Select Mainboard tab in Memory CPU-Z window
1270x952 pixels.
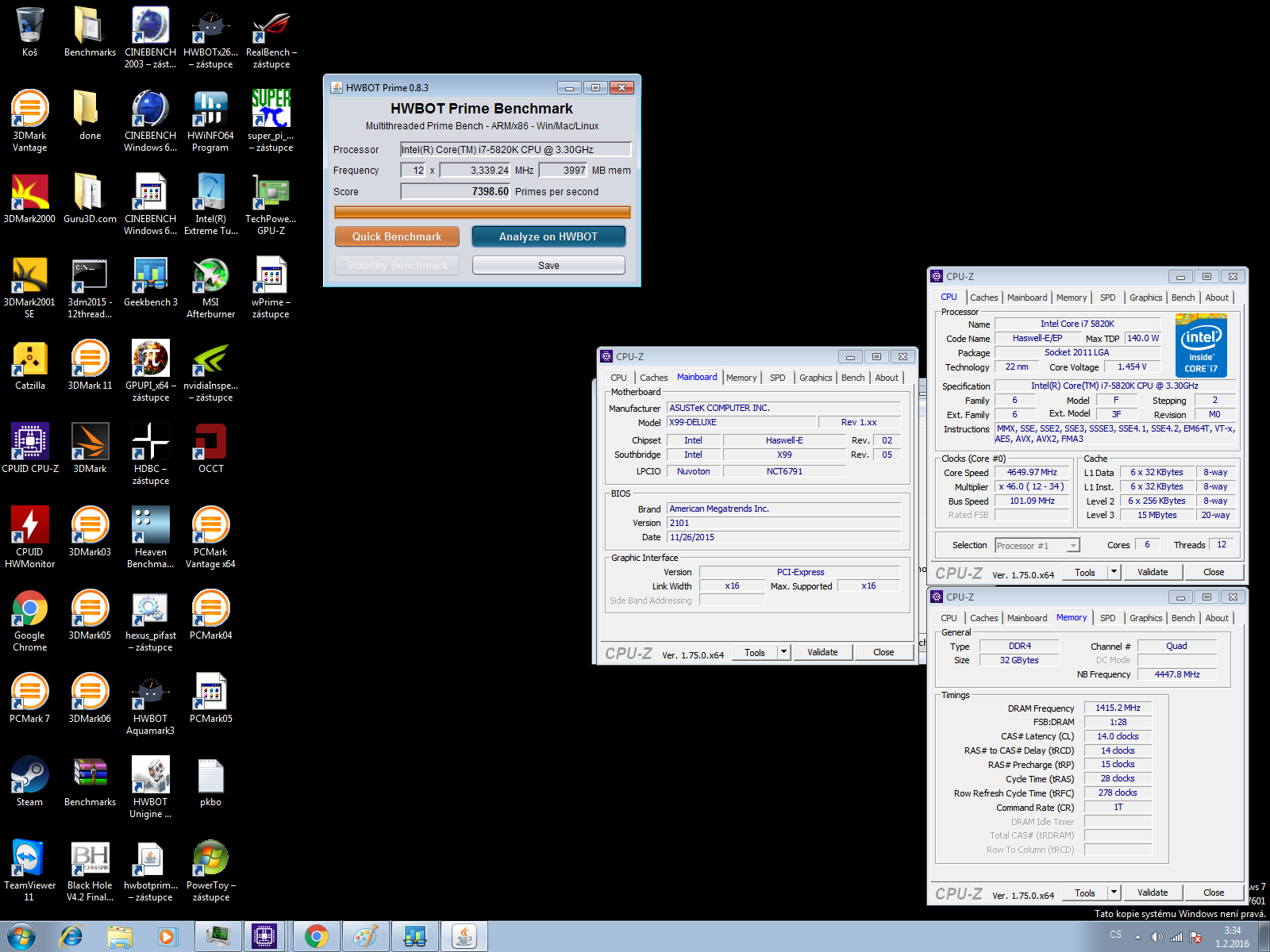1027,618
